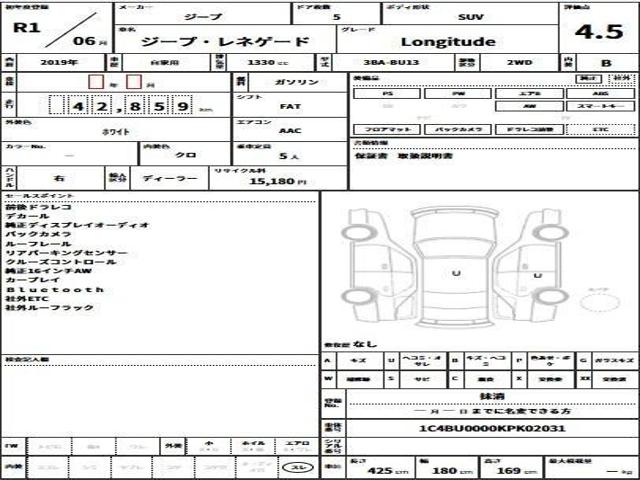640x480 pixels.
Task: Toggle the dotted ETC equipment box
Action: (600, 130)
